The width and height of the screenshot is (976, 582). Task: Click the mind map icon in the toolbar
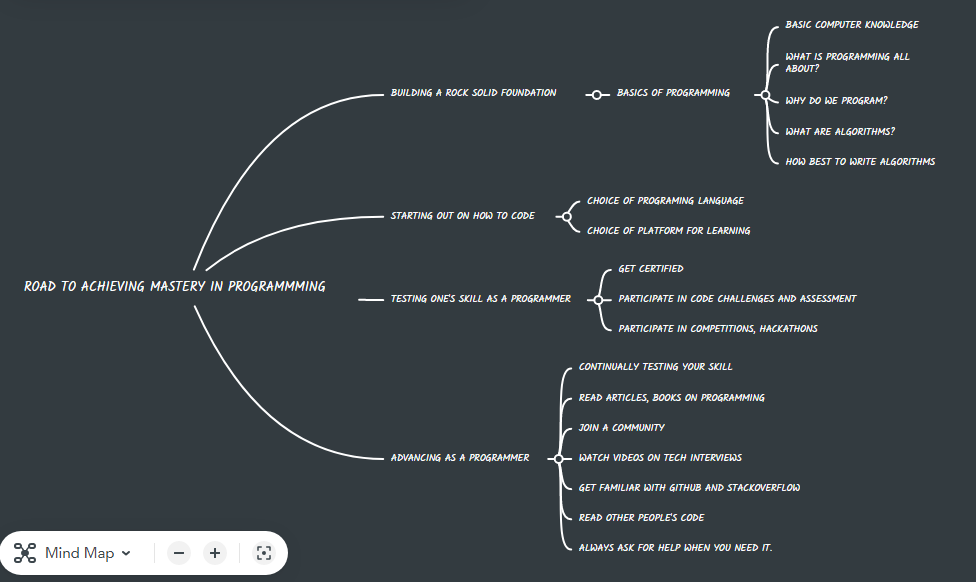tap(23, 553)
